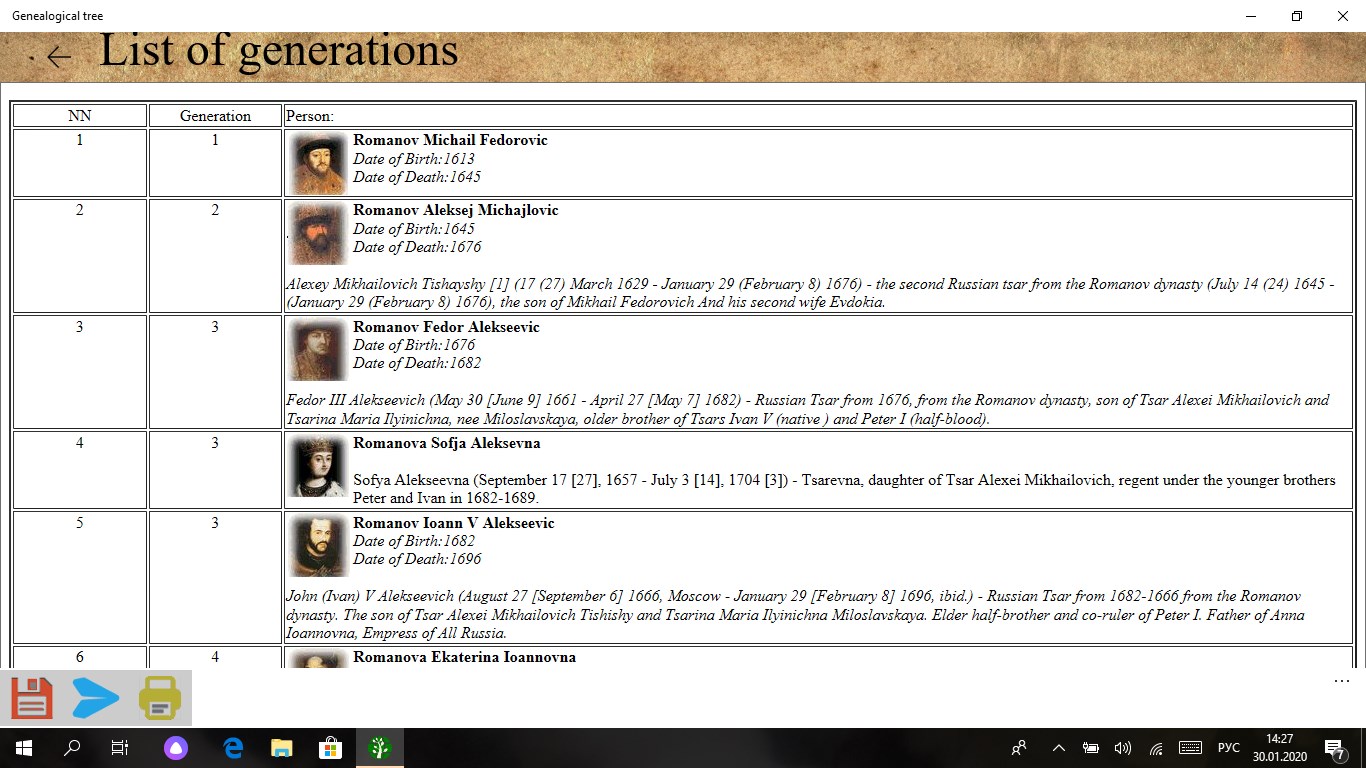
Task: Open Microsoft Edge from the taskbar
Action: point(234,748)
